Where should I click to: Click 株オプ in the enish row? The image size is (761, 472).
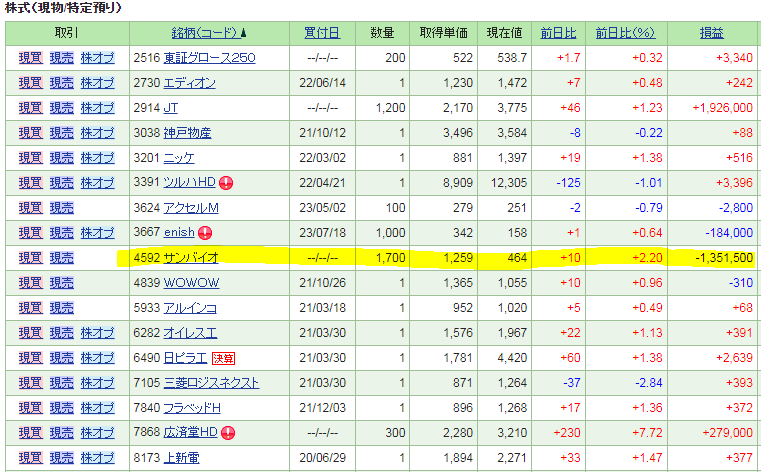pyautogui.click(x=98, y=233)
